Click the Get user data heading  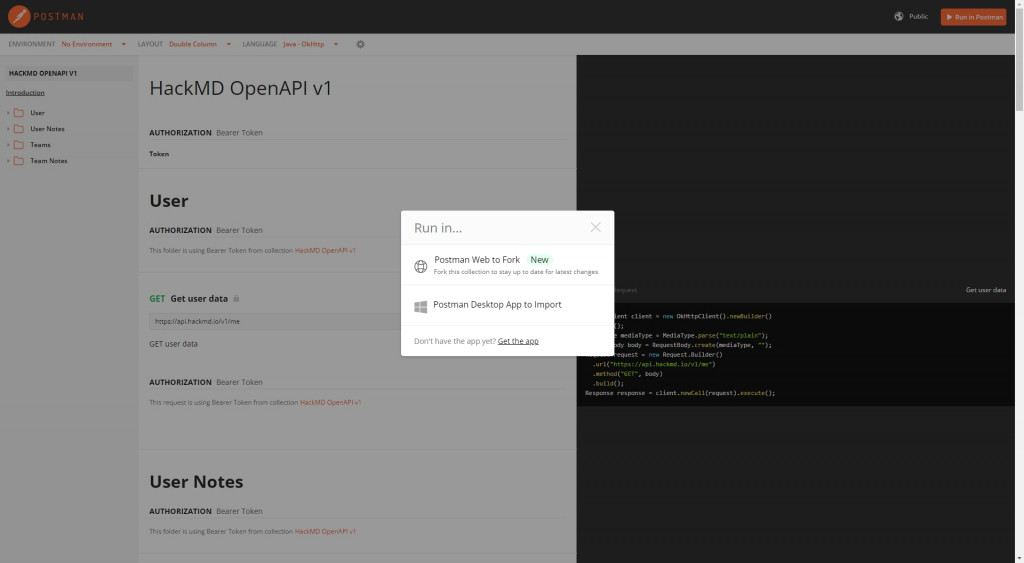coord(199,298)
